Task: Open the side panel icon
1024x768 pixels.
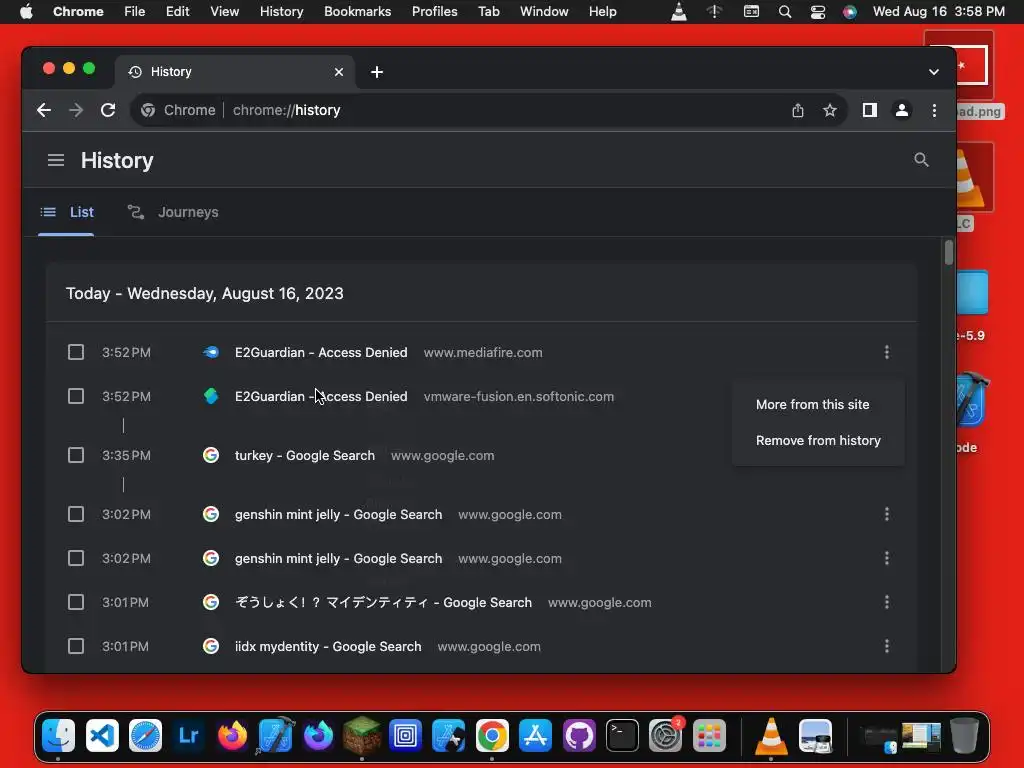Action: point(869,110)
